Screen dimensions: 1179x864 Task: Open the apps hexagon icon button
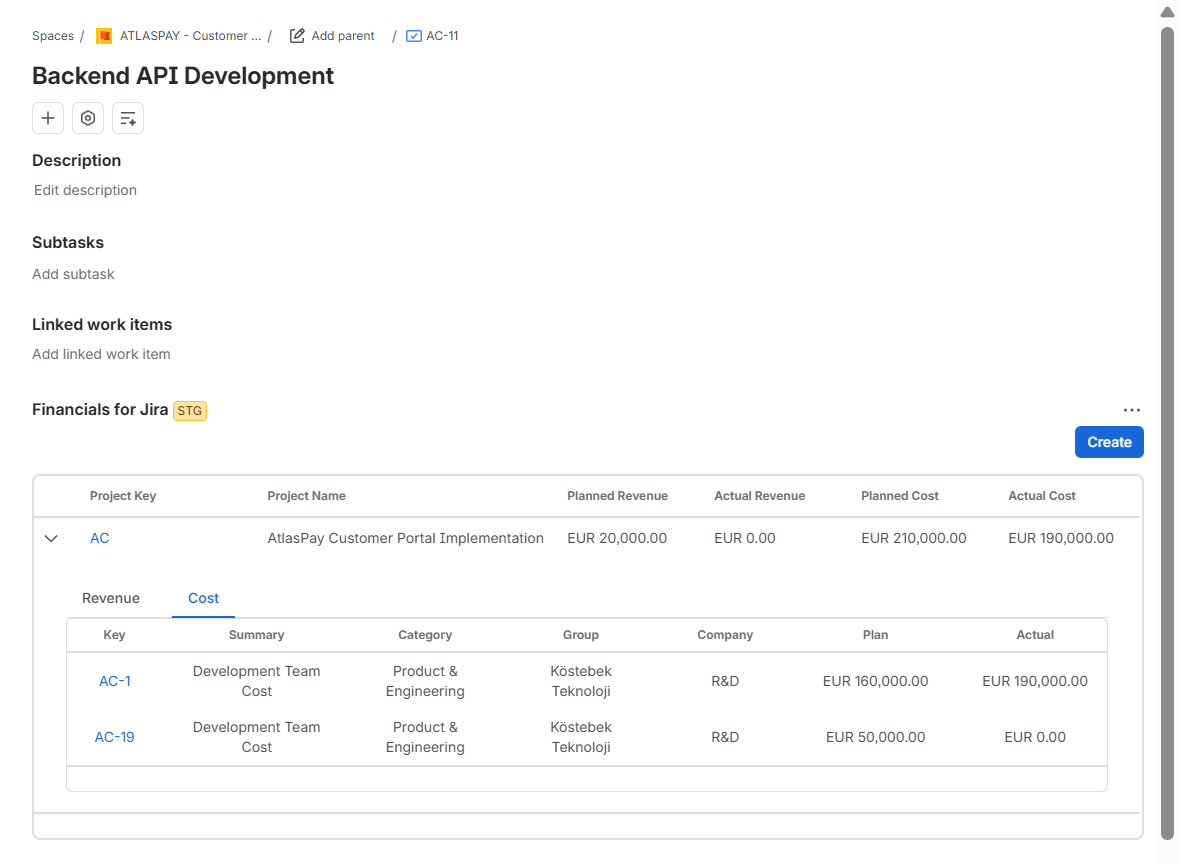tap(88, 118)
